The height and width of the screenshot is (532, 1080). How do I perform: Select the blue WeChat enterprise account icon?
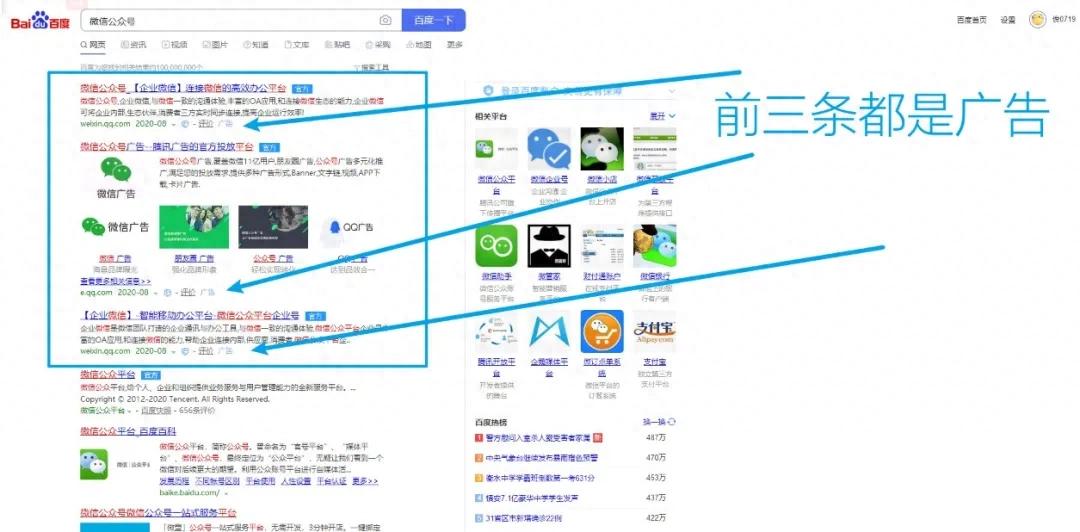[x=549, y=149]
